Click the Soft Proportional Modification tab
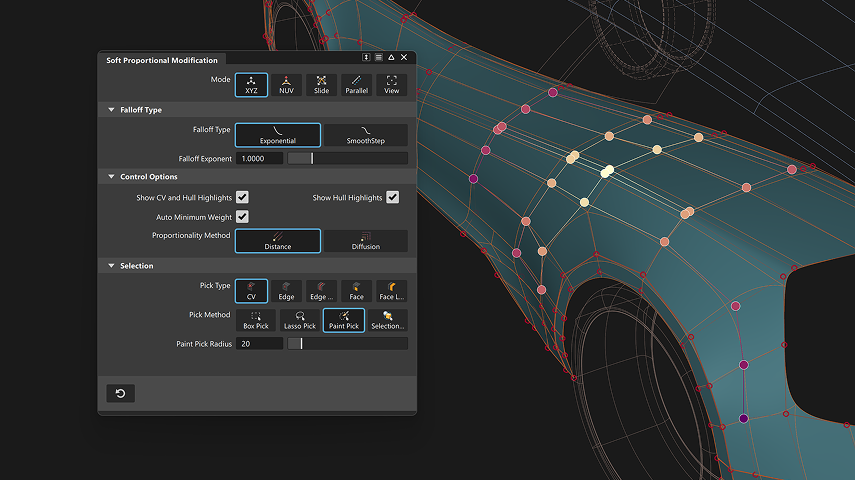The image size is (855, 480). pyautogui.click(x=161, y=60)
